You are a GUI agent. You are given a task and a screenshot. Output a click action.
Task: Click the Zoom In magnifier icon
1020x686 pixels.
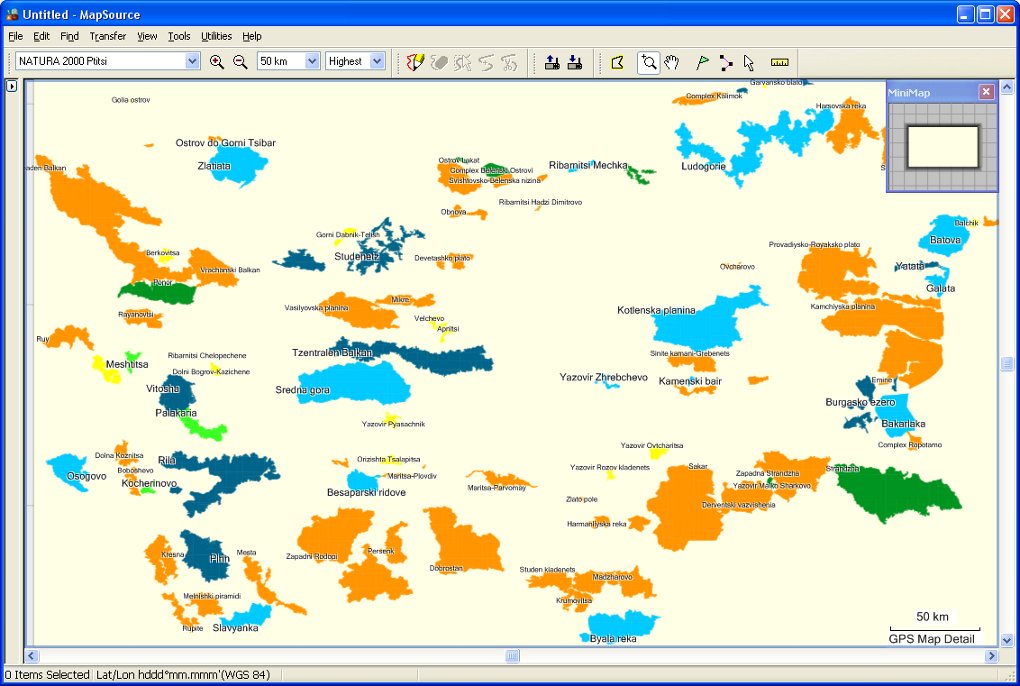(x=217, y=62)
